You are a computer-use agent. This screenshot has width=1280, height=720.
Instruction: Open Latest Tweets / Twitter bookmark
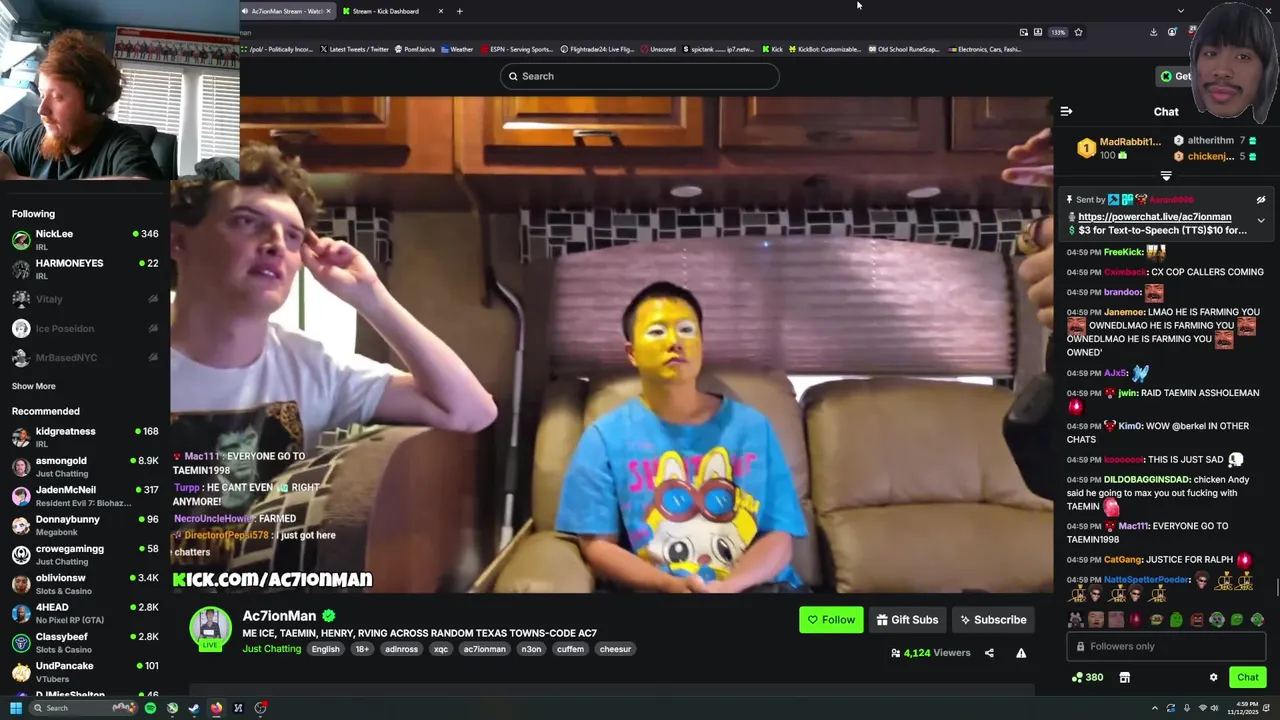[x=355, y=49]
